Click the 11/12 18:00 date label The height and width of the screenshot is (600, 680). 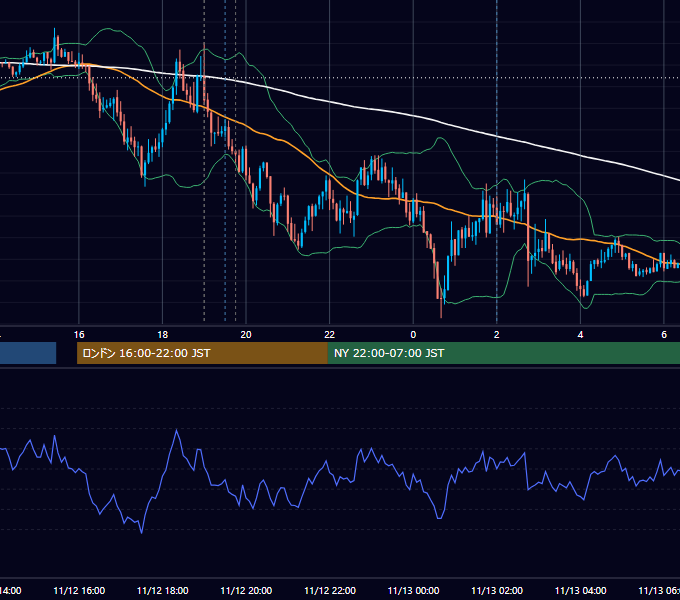[x=163, y=590]
